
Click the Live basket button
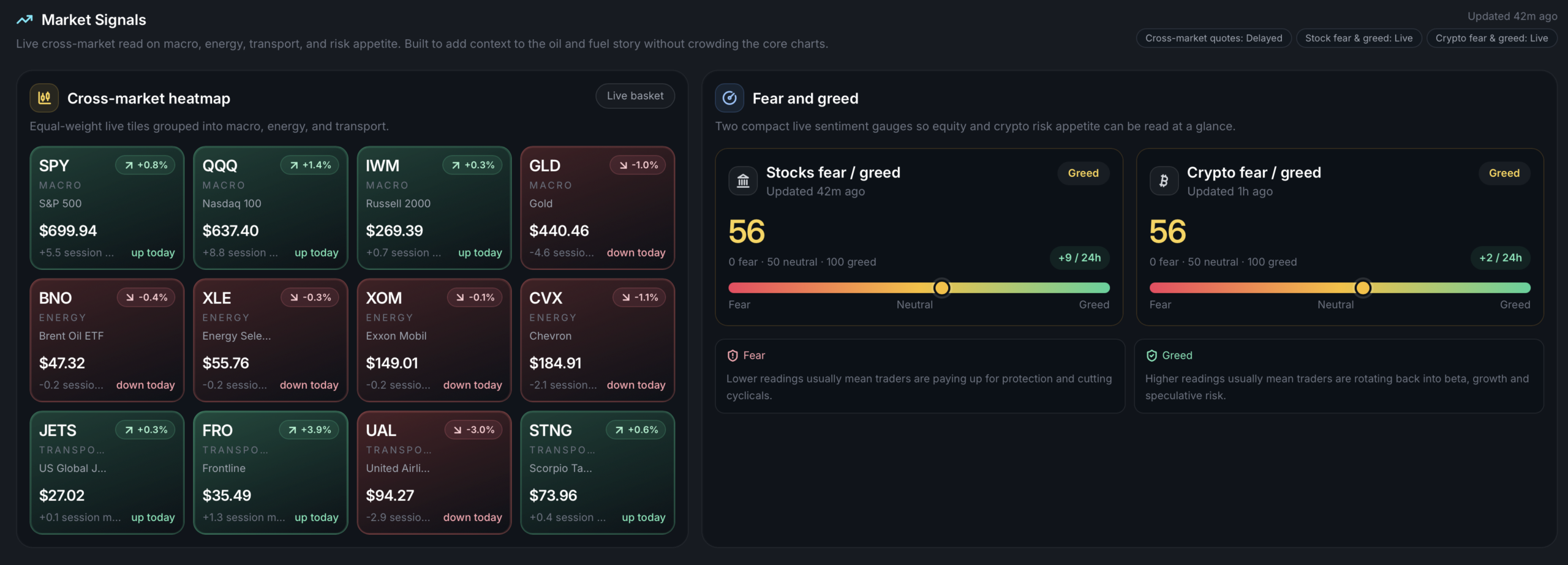(x=635, y=96)
